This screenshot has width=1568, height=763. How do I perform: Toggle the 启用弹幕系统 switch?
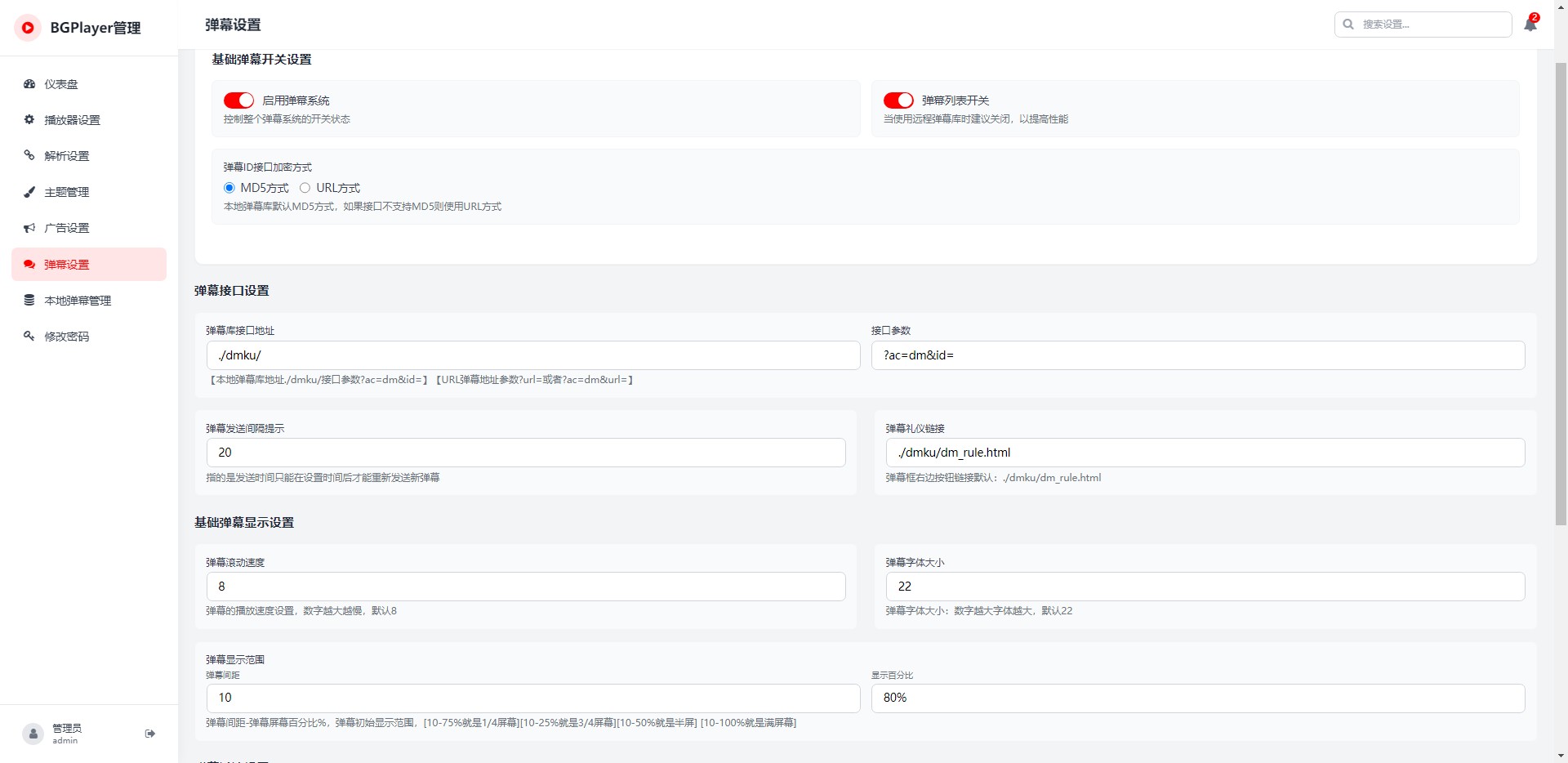point(238,100)
